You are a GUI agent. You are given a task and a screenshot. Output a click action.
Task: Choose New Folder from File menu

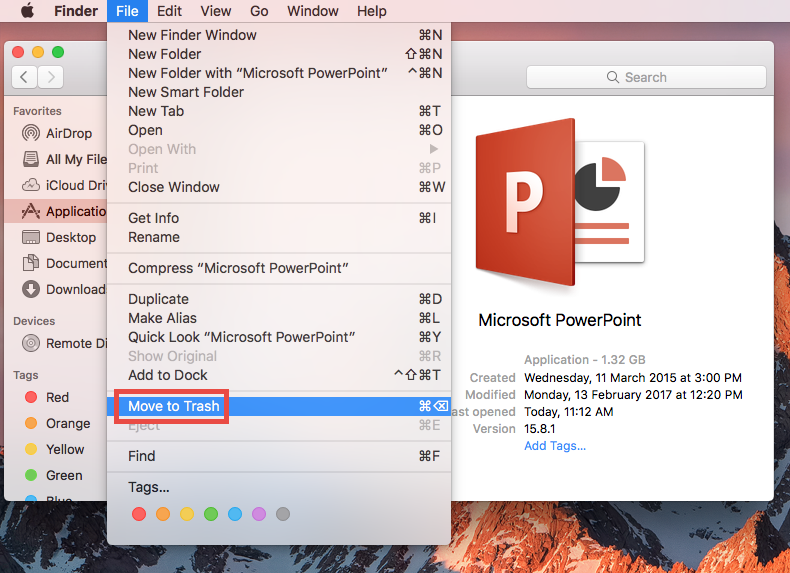[279, 54]
